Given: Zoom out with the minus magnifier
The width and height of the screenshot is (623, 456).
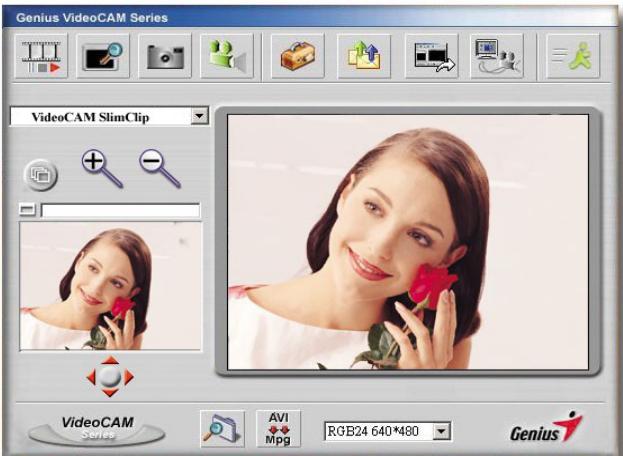Looking at the screenshot, I should 160,168.
